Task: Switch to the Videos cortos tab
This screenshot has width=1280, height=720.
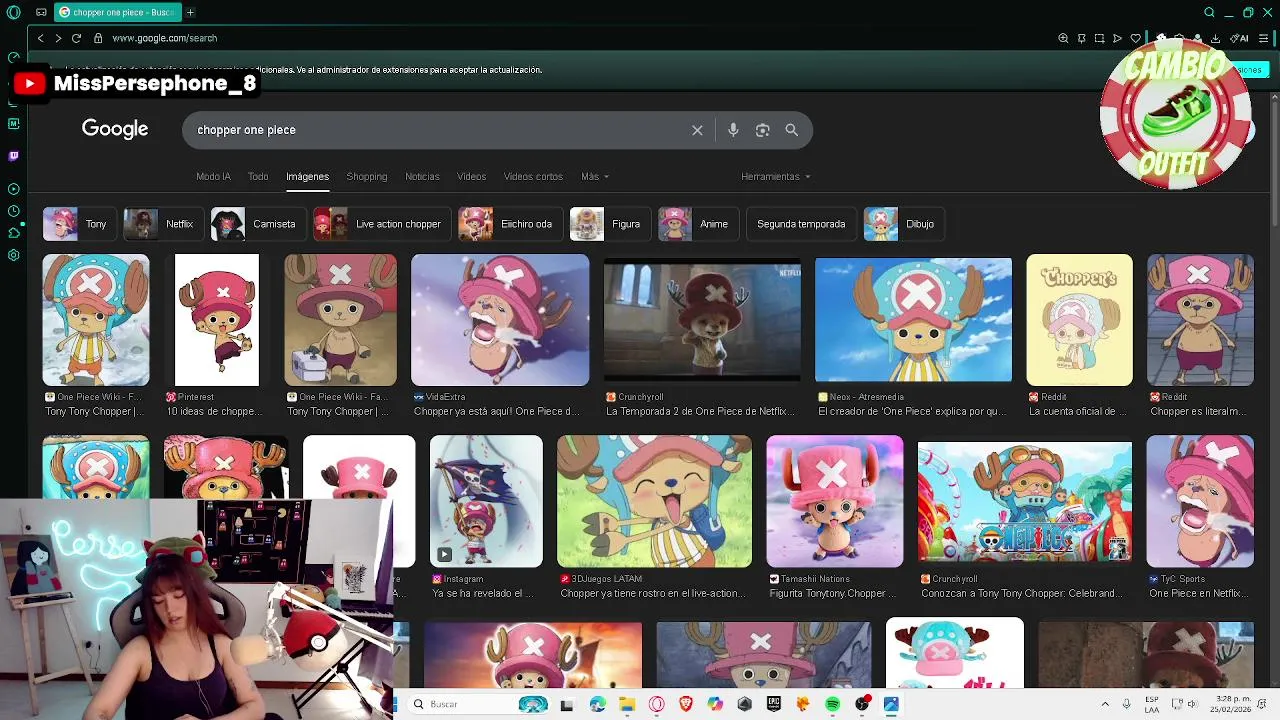Action: pyautogui.click(x=533, y=176)
